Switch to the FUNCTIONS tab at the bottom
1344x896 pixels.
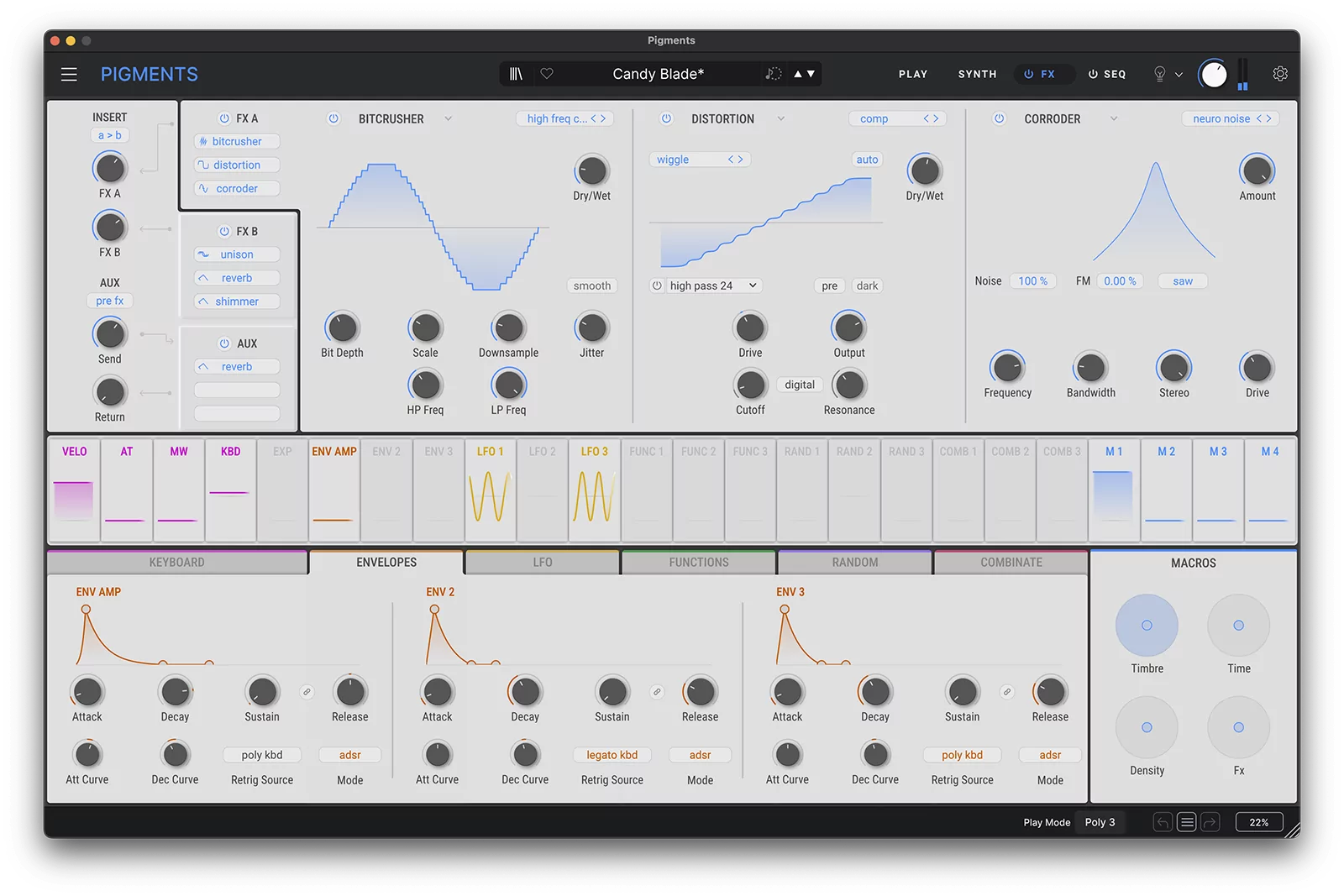pyautogui.click(x=698, y=562)
